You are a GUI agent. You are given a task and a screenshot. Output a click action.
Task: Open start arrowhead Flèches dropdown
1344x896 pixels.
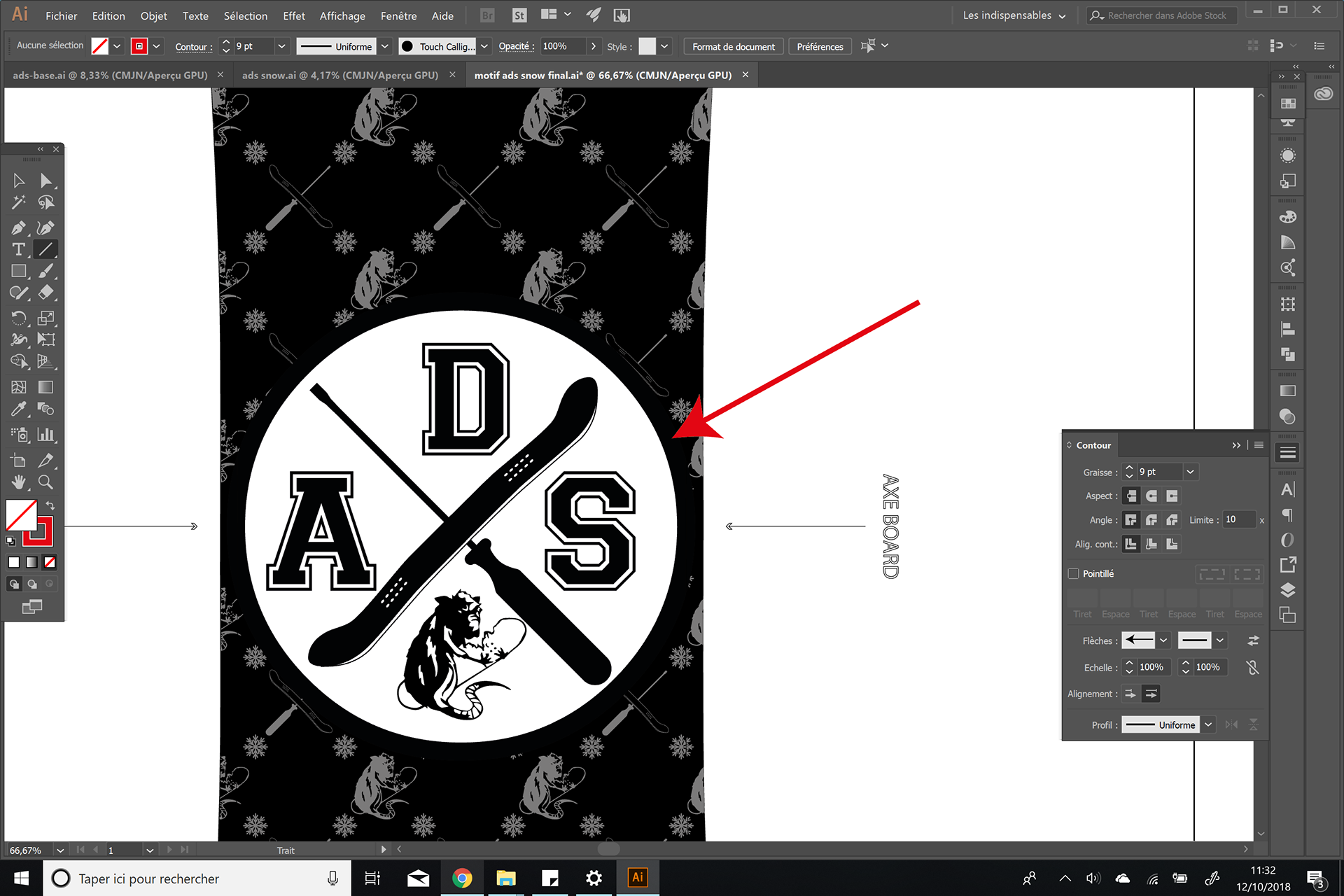(x=1163, y=640)
